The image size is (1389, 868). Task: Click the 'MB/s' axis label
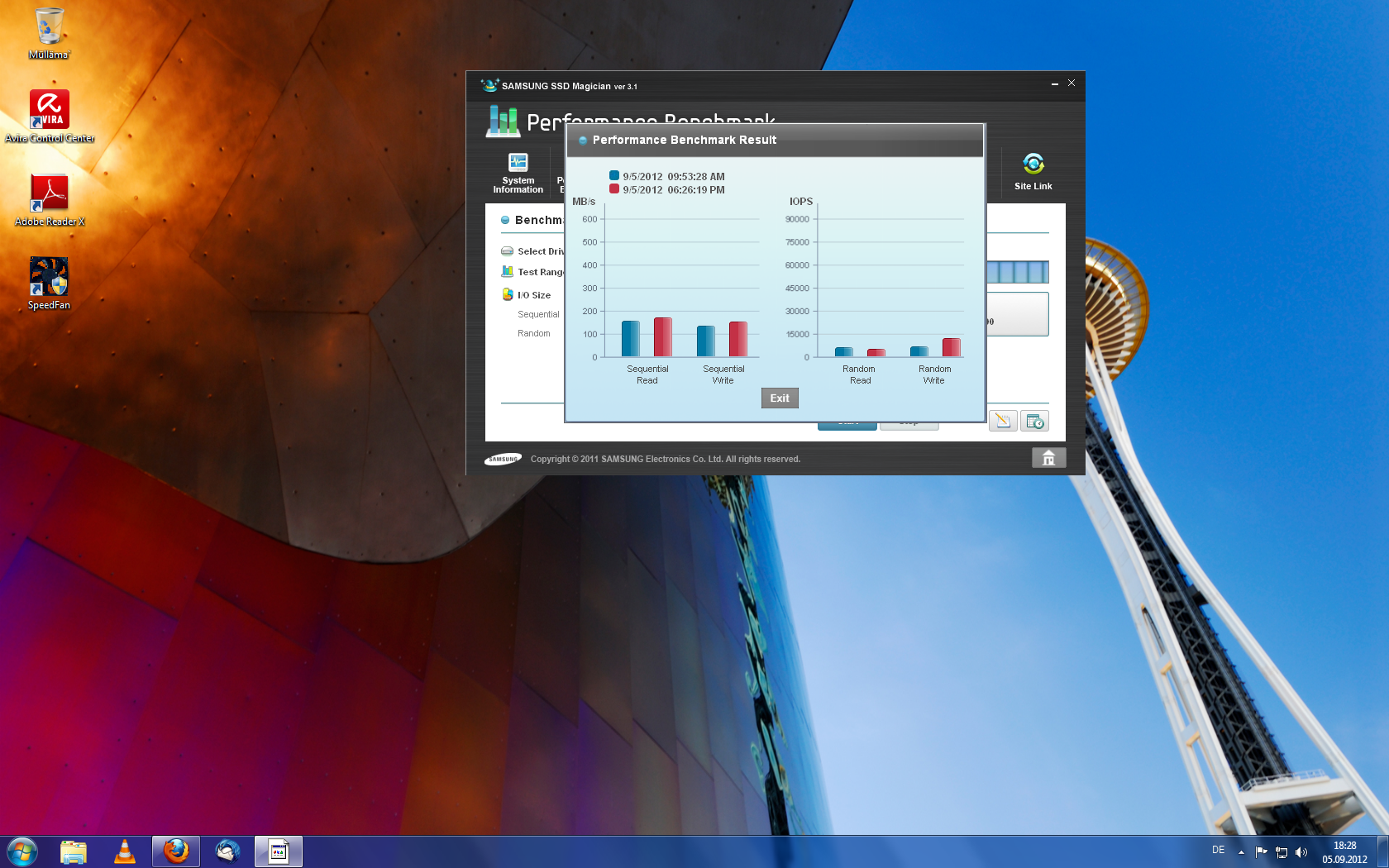[x=584, y=202]
